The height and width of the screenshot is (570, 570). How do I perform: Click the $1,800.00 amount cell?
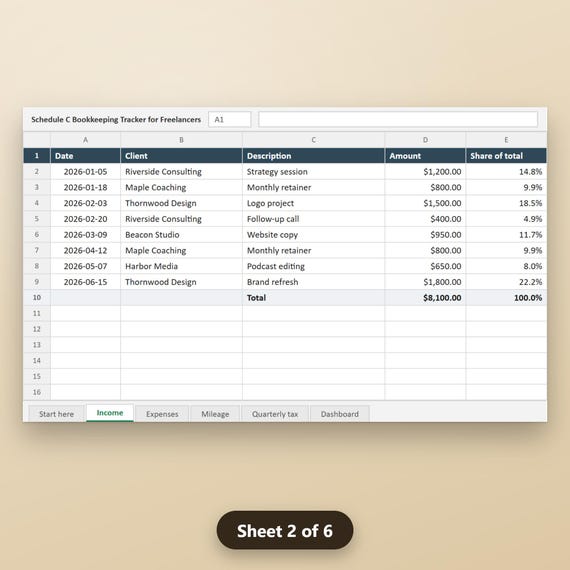click(x=425, y=282)
